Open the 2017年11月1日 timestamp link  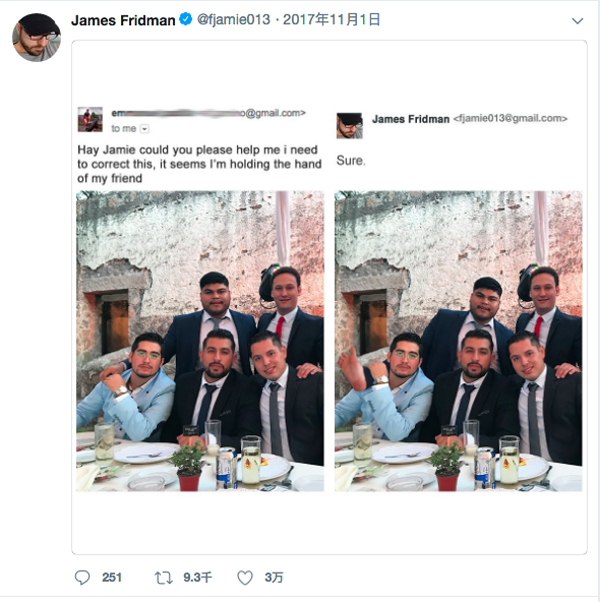[332, 20]
